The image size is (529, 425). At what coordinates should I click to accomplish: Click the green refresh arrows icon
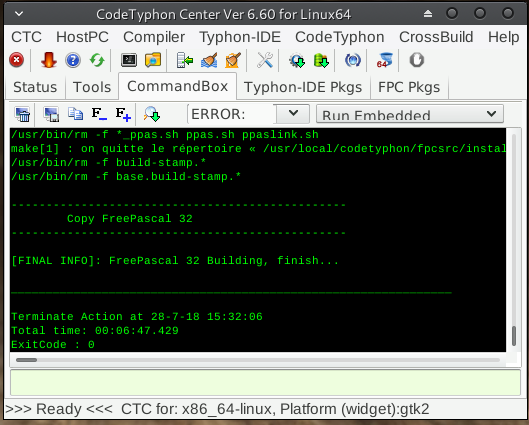(97, 60)
